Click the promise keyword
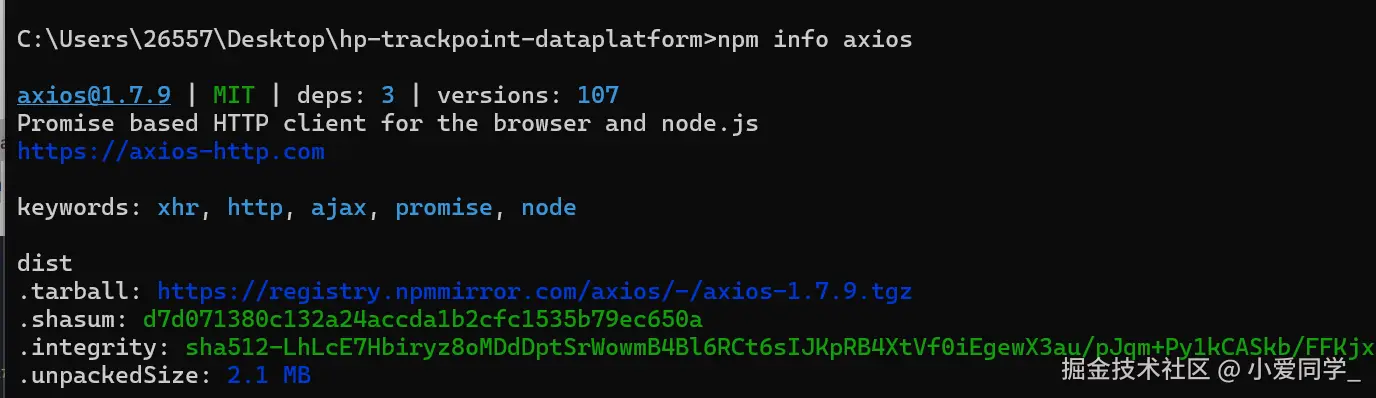1376x398 pixels. [x=444, y=208]
